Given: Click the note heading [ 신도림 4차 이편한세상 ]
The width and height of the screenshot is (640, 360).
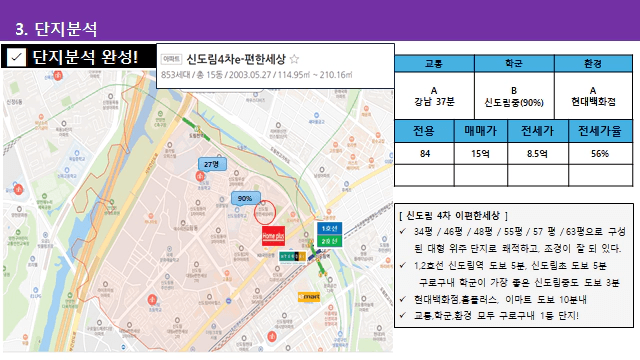Looking at the screenshot, I should pyautogui.click(x=453, y=216).
